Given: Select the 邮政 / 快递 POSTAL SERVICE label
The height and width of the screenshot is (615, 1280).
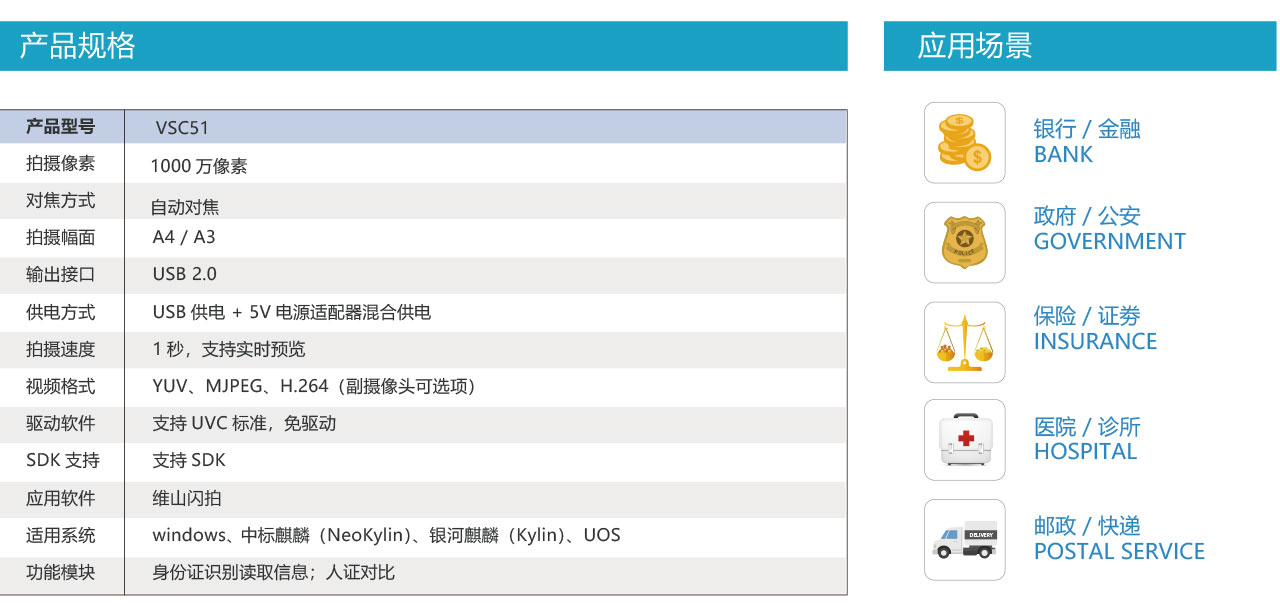Looking at the screenshot, I should pyautogui.click(x=1118, y=539).
